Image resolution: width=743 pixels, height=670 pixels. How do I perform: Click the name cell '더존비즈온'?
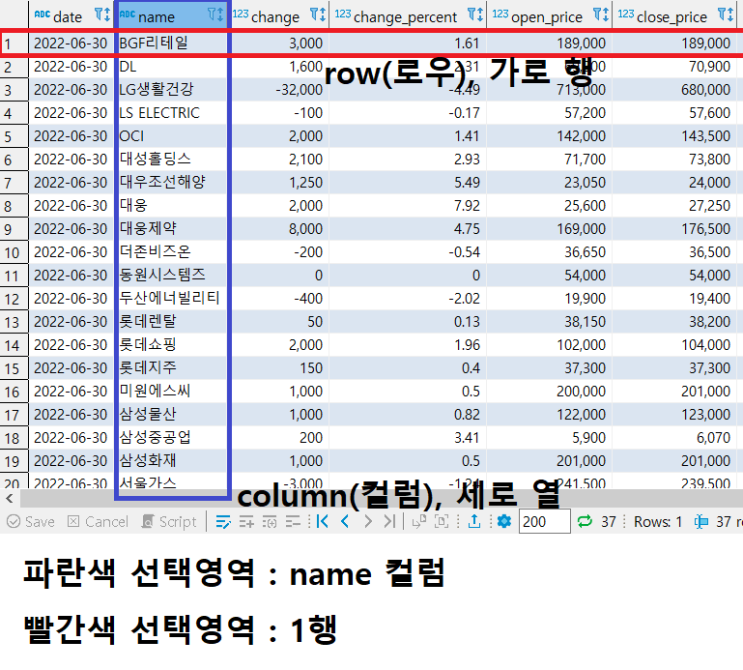[172, 252]
